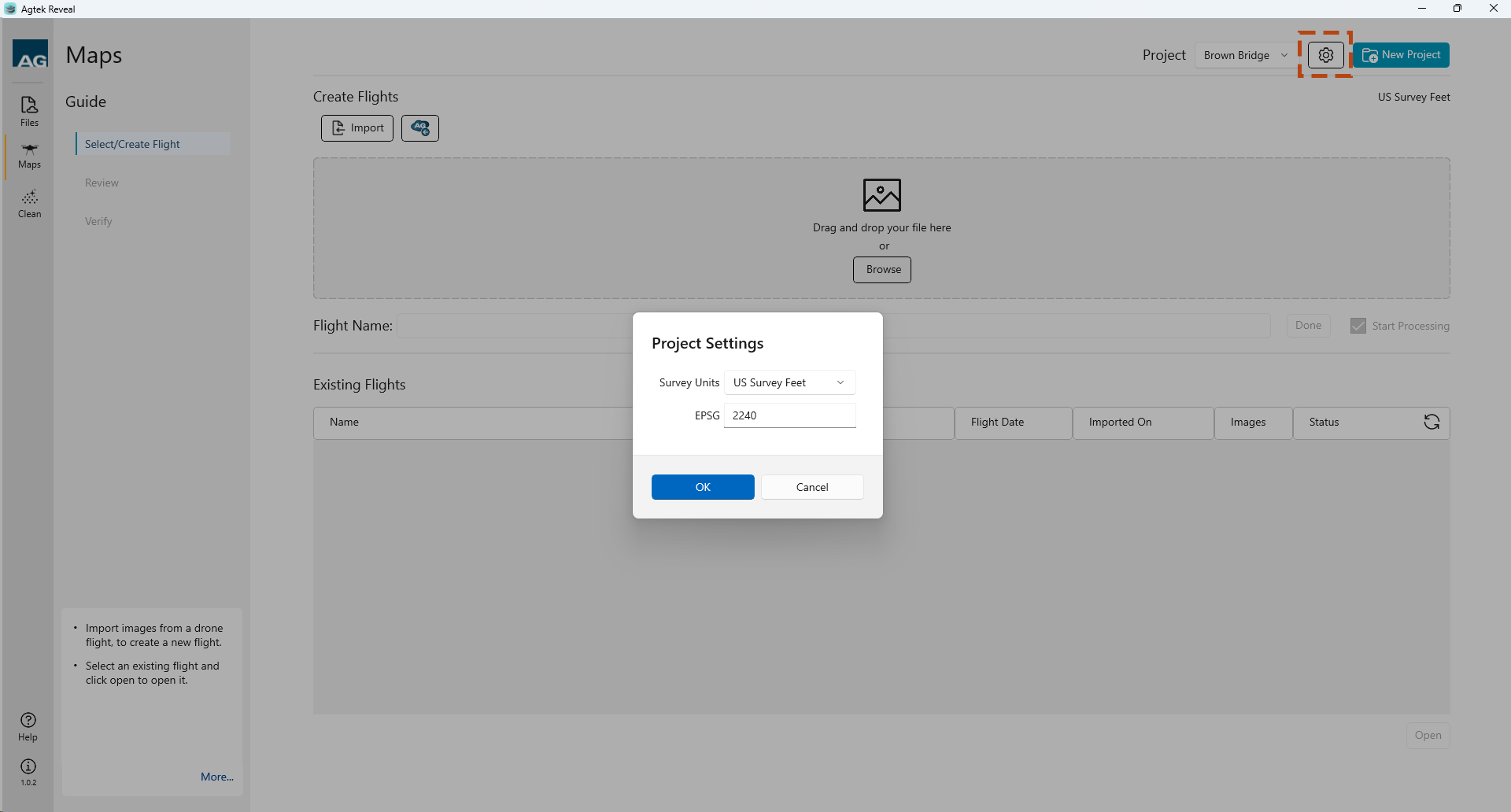
Task: Open the Clean point cloud tool
Action: [x=29, y=203]
